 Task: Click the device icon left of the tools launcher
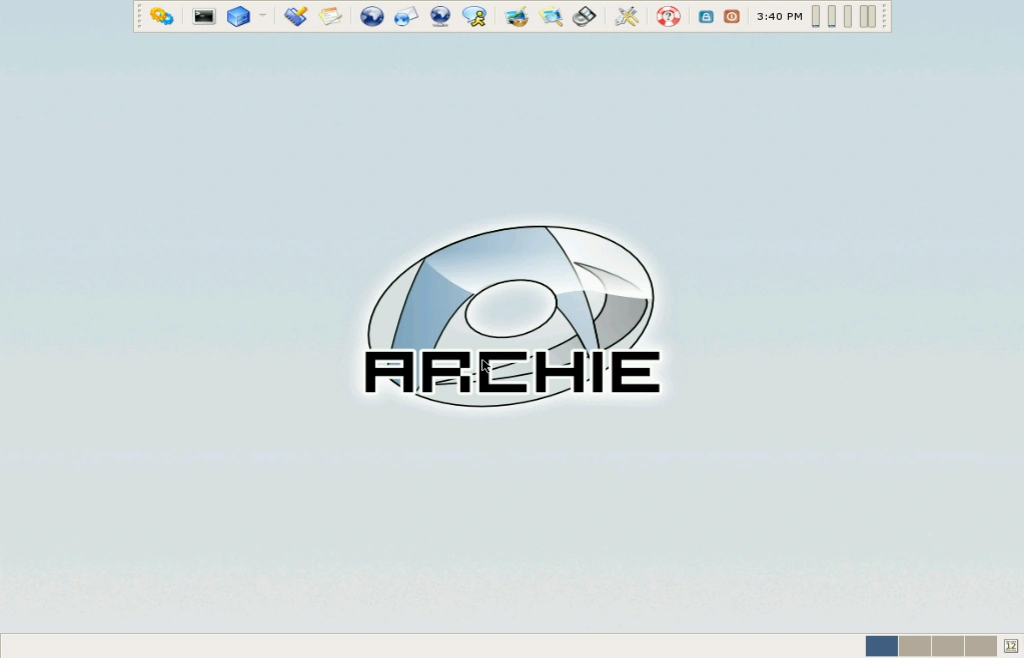click(584, 16)
